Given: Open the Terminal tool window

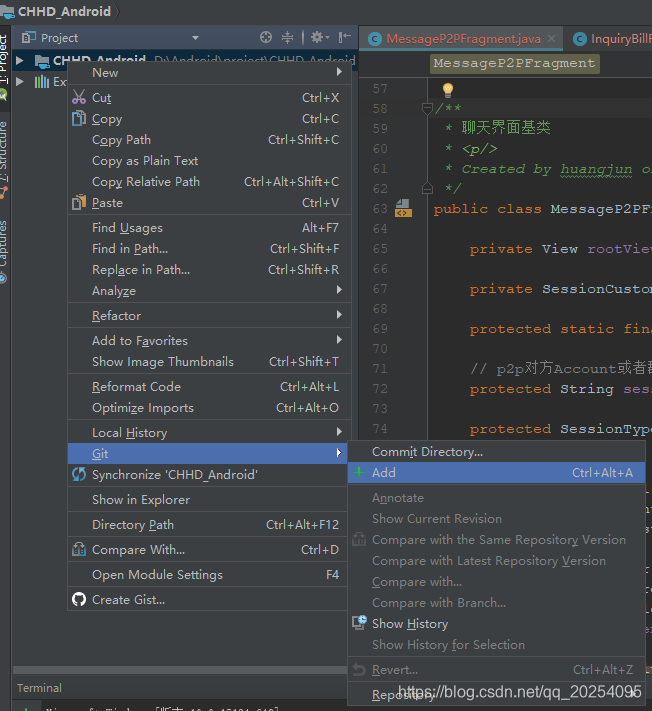Looking at the screenshot, I should (39, 688).
